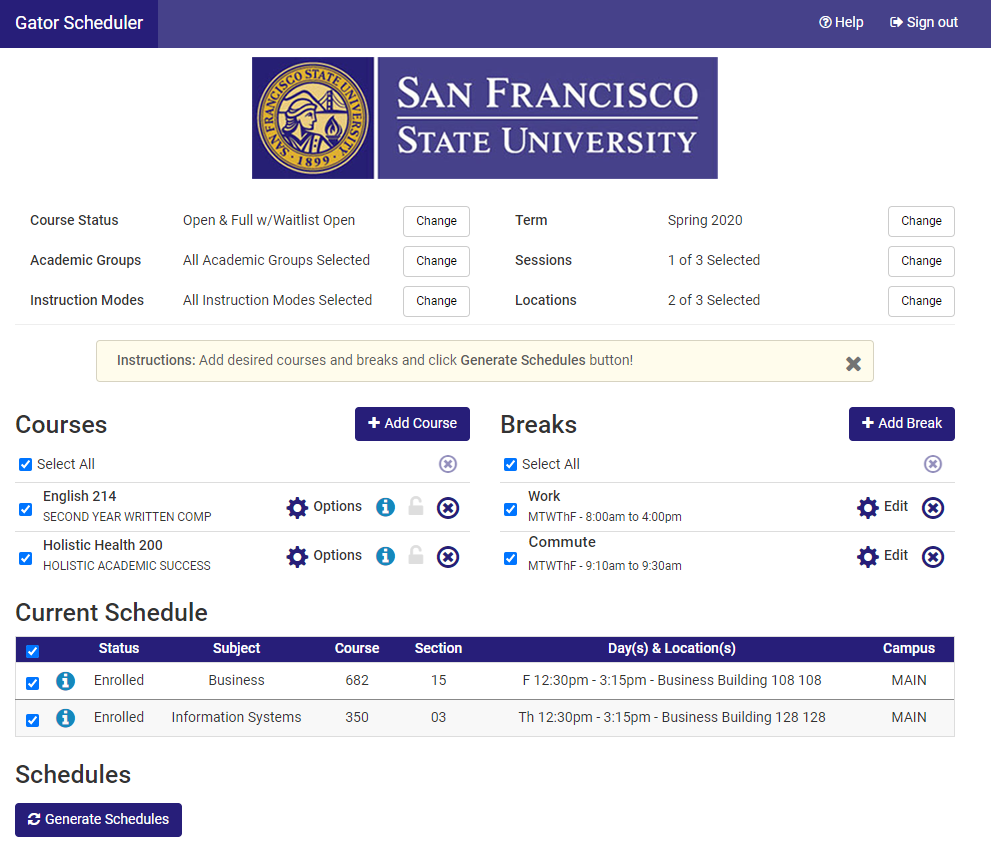Sign out of Gator Scheduler
This screenshot has width=991, height=846.
point(923,21)
